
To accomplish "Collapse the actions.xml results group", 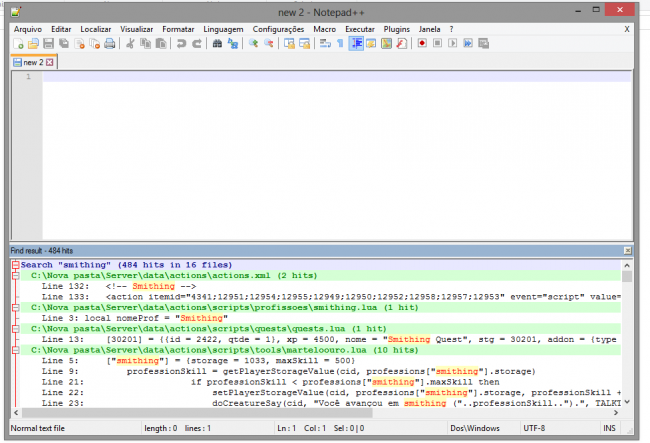I will click(x=16, y=276).
